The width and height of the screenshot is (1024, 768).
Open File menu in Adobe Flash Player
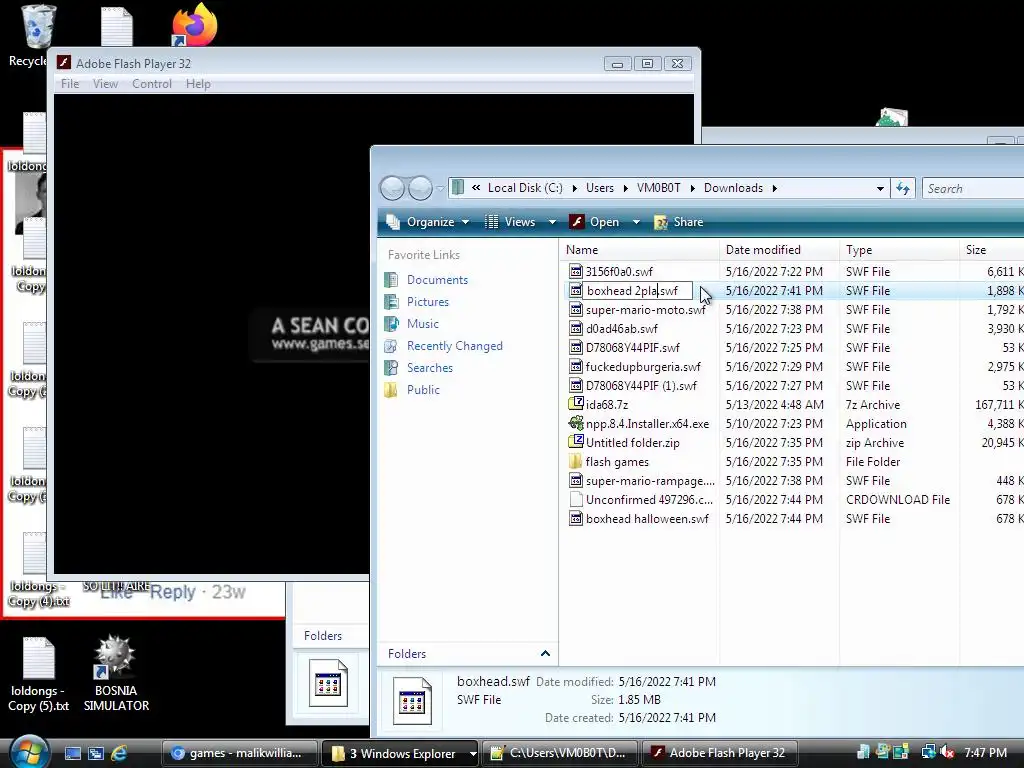pyautogui.click(x=70, y=84)
